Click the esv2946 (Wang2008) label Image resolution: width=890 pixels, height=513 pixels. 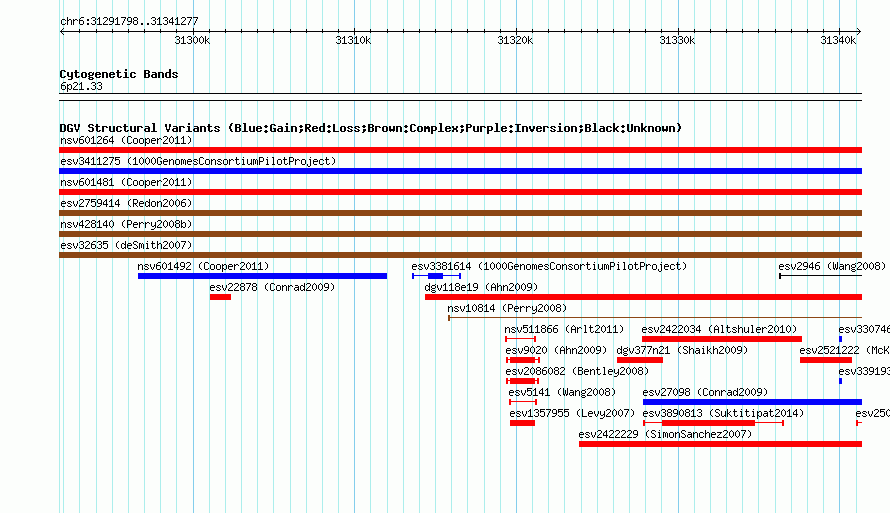[x=832, y=266]
